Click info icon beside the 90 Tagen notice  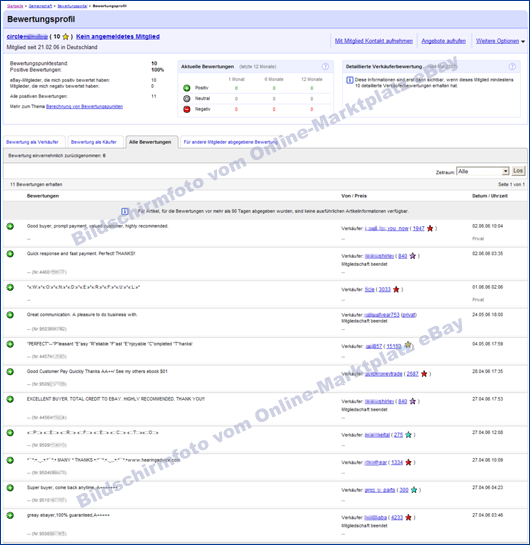(125, 211)
